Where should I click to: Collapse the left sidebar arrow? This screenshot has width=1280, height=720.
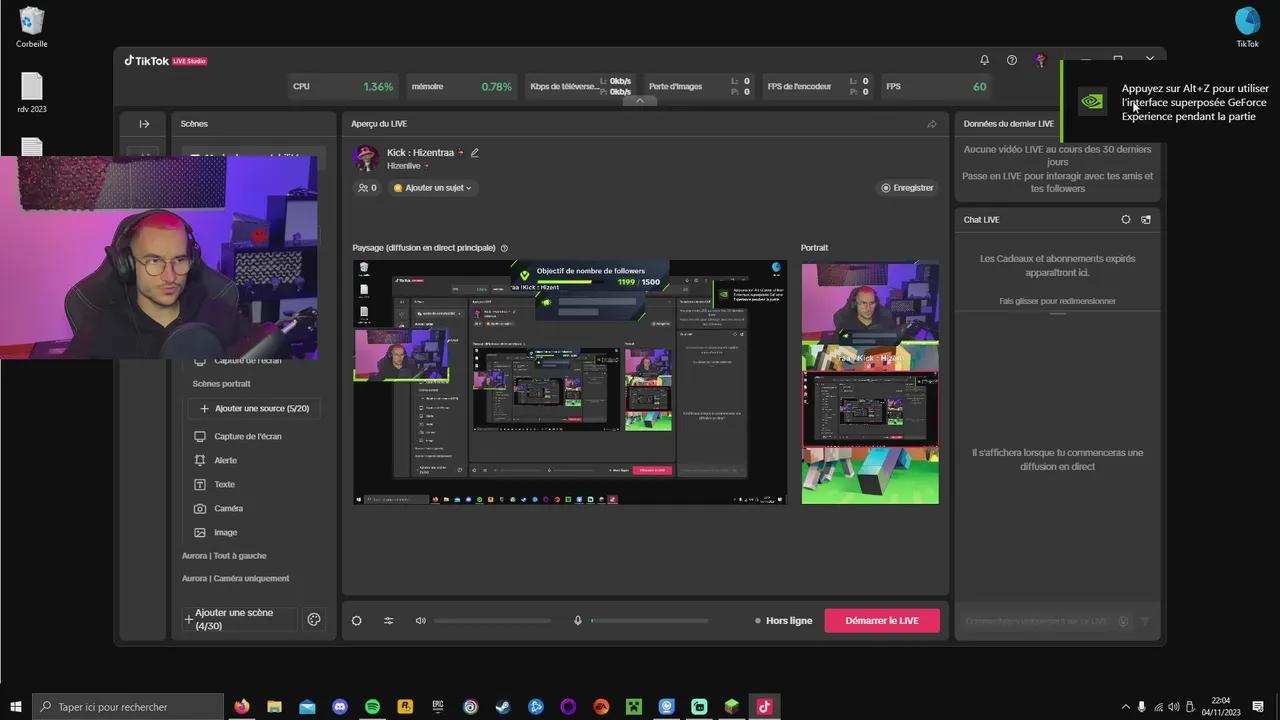(144, 124)
